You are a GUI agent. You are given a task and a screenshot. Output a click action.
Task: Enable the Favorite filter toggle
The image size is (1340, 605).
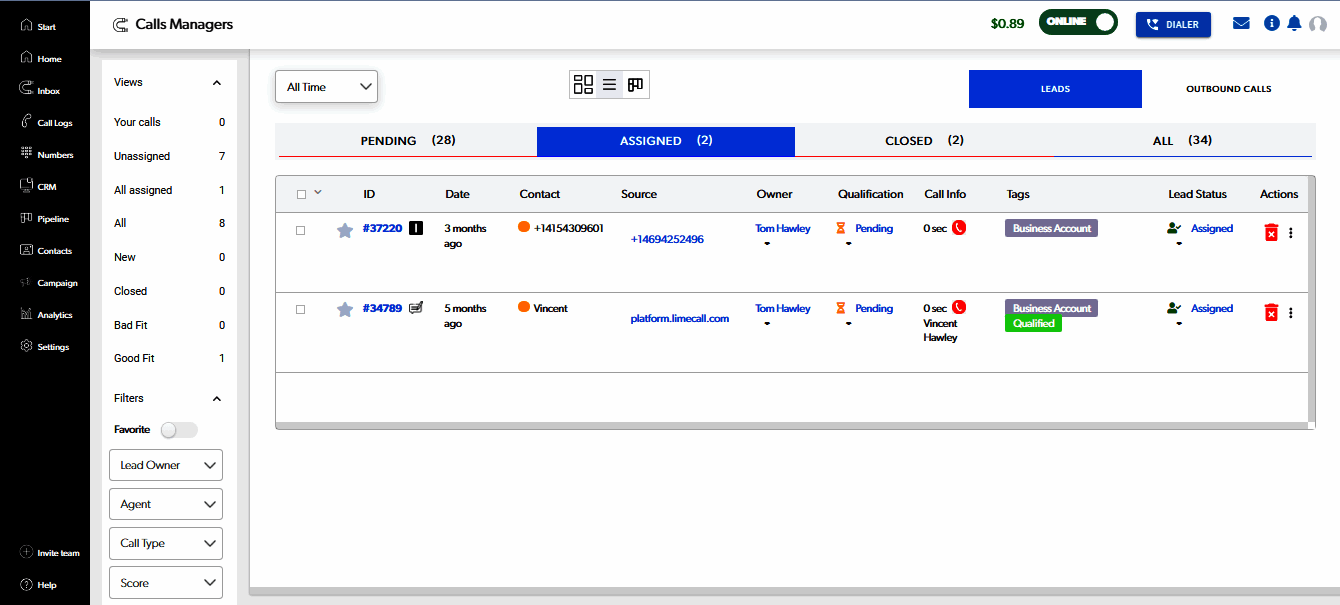tap(180, 430)
